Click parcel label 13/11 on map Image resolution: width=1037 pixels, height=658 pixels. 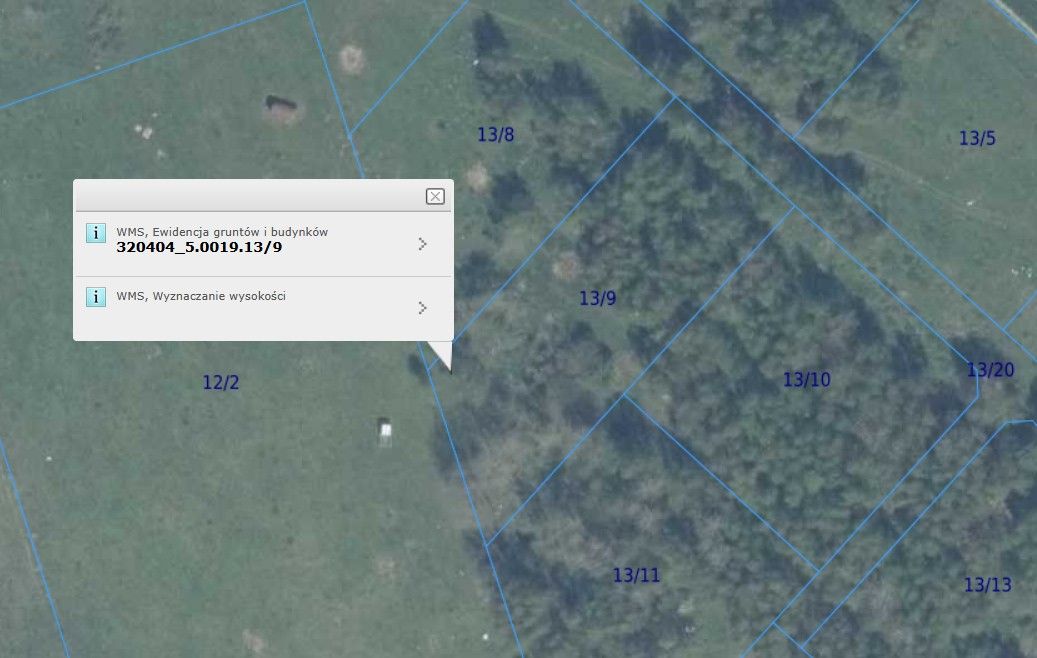[x=636, y=575]
